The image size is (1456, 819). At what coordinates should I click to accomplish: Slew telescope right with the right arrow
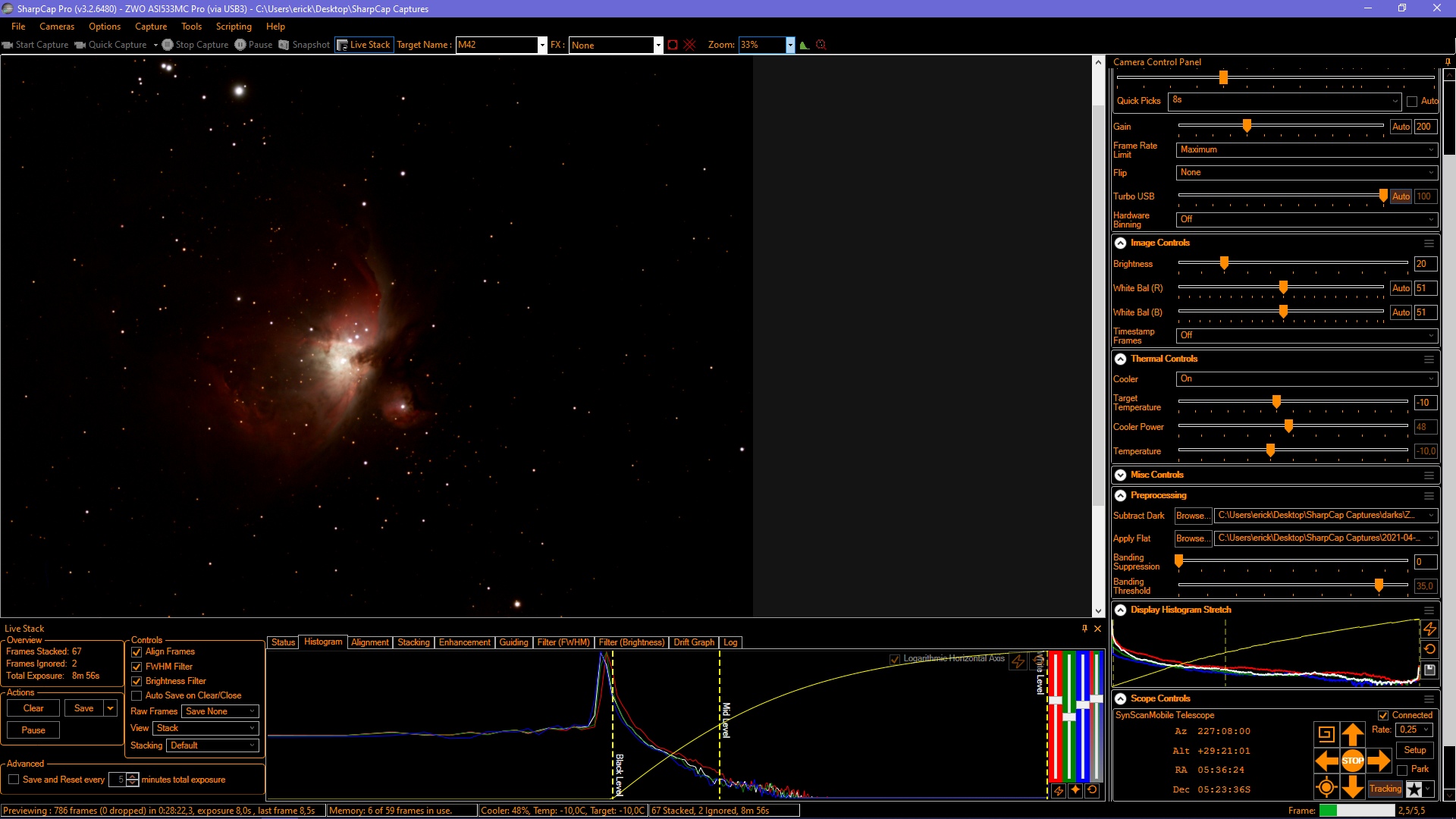[1379, 761]
